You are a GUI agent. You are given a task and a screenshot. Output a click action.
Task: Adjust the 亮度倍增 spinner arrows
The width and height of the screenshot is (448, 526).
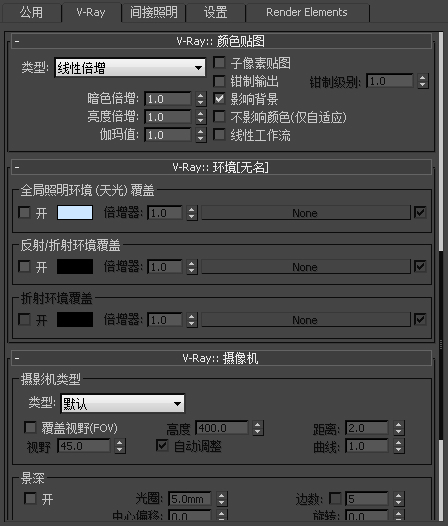(201, 117)
